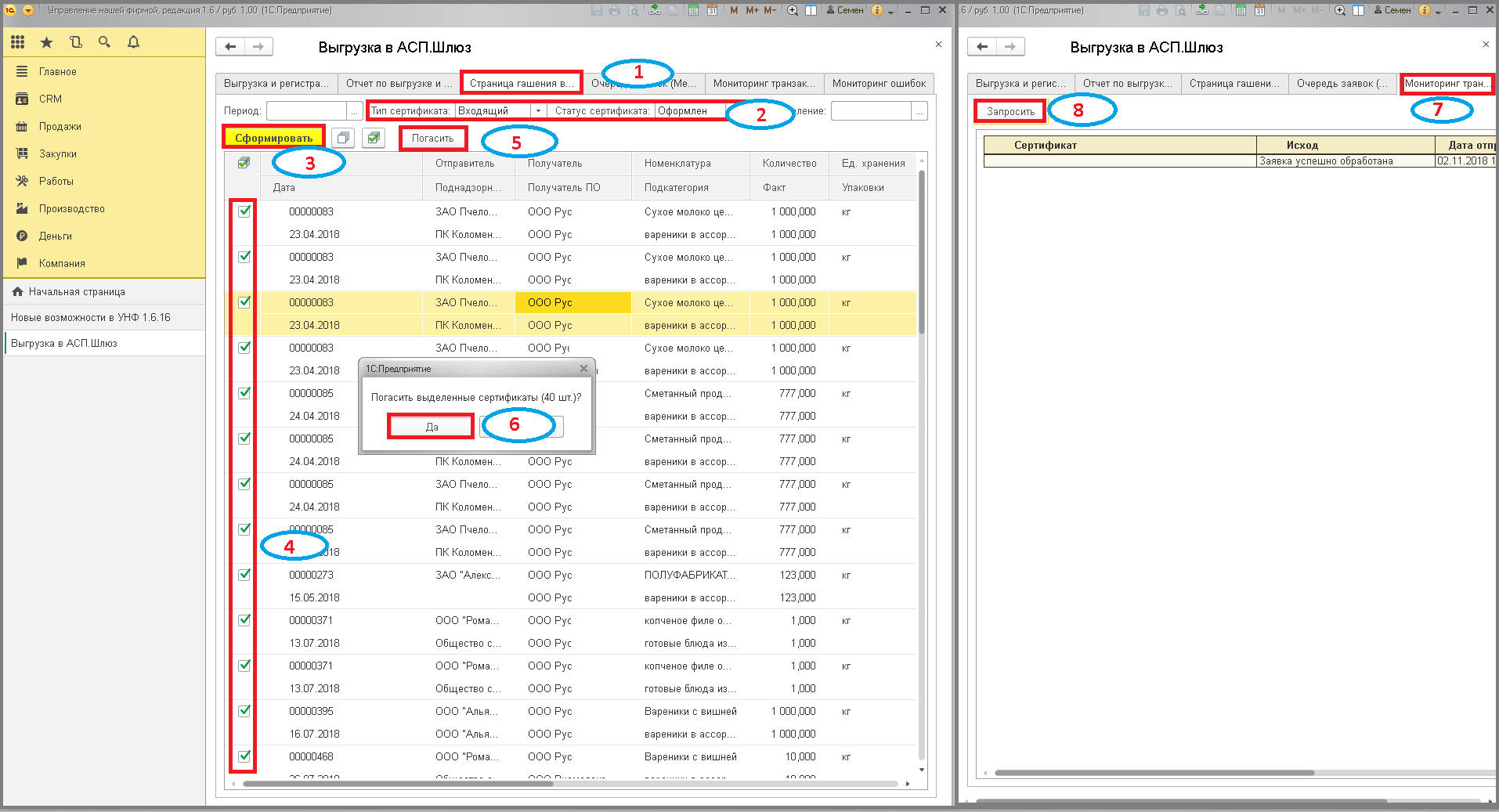Open Тип сертификата dropdown arrow

(x=538, y=111)
